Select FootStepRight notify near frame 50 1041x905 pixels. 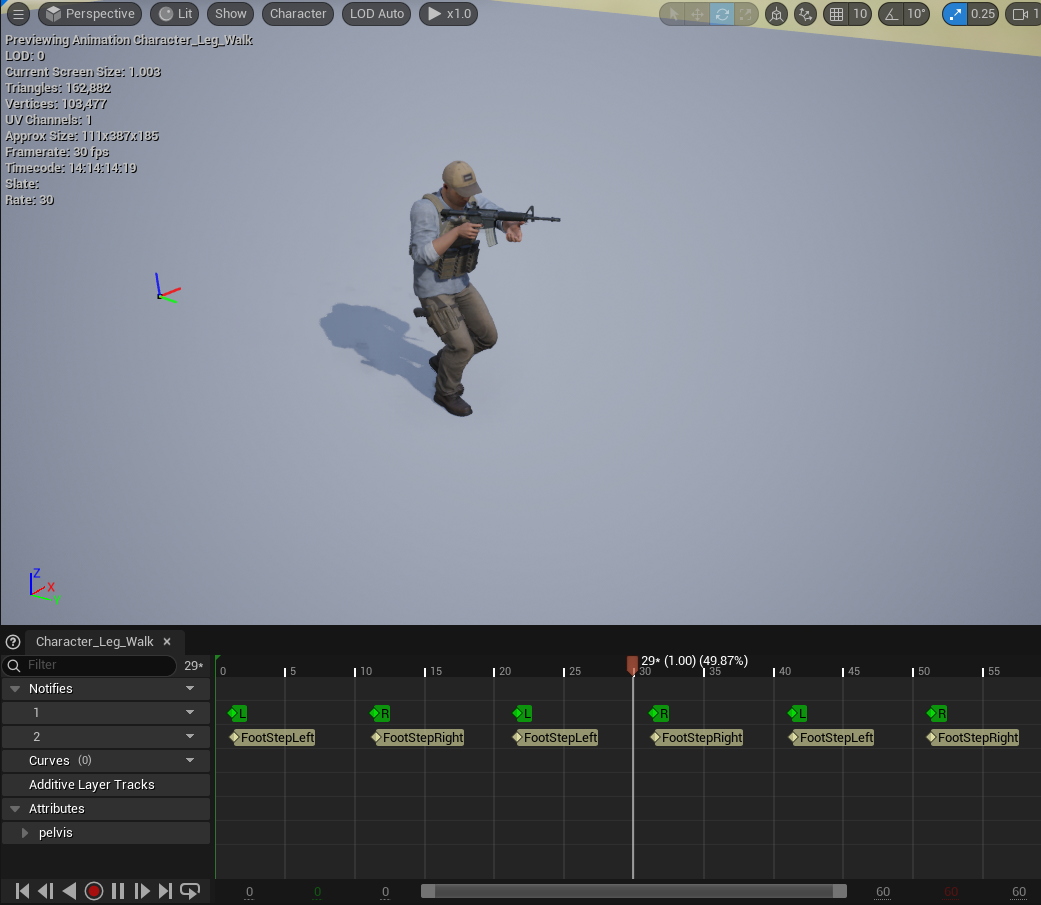pos(973,738)
